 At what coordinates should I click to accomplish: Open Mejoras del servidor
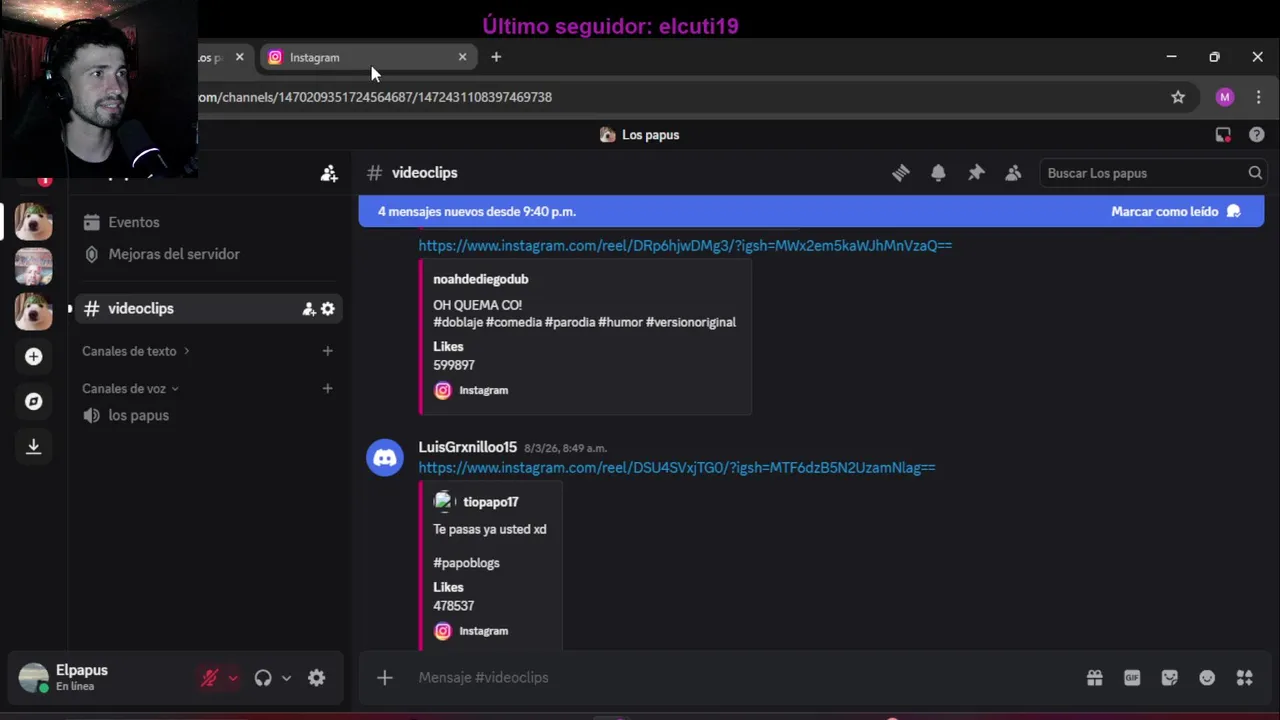pos(208,254)
